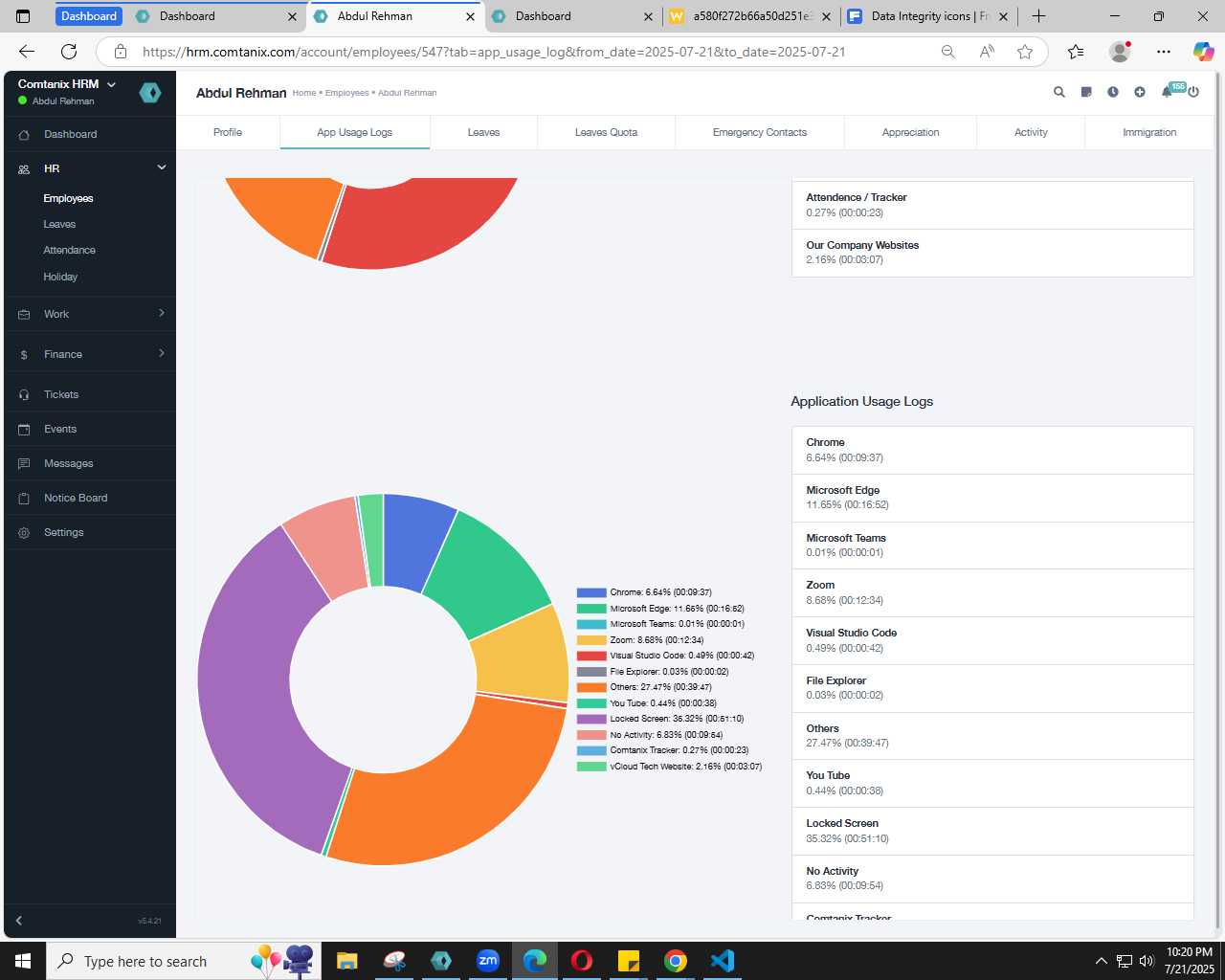The width and height of the screenshot is (1225, 980).
Task: Open Employees in the HR submenu
Action: tap(68, 198)
